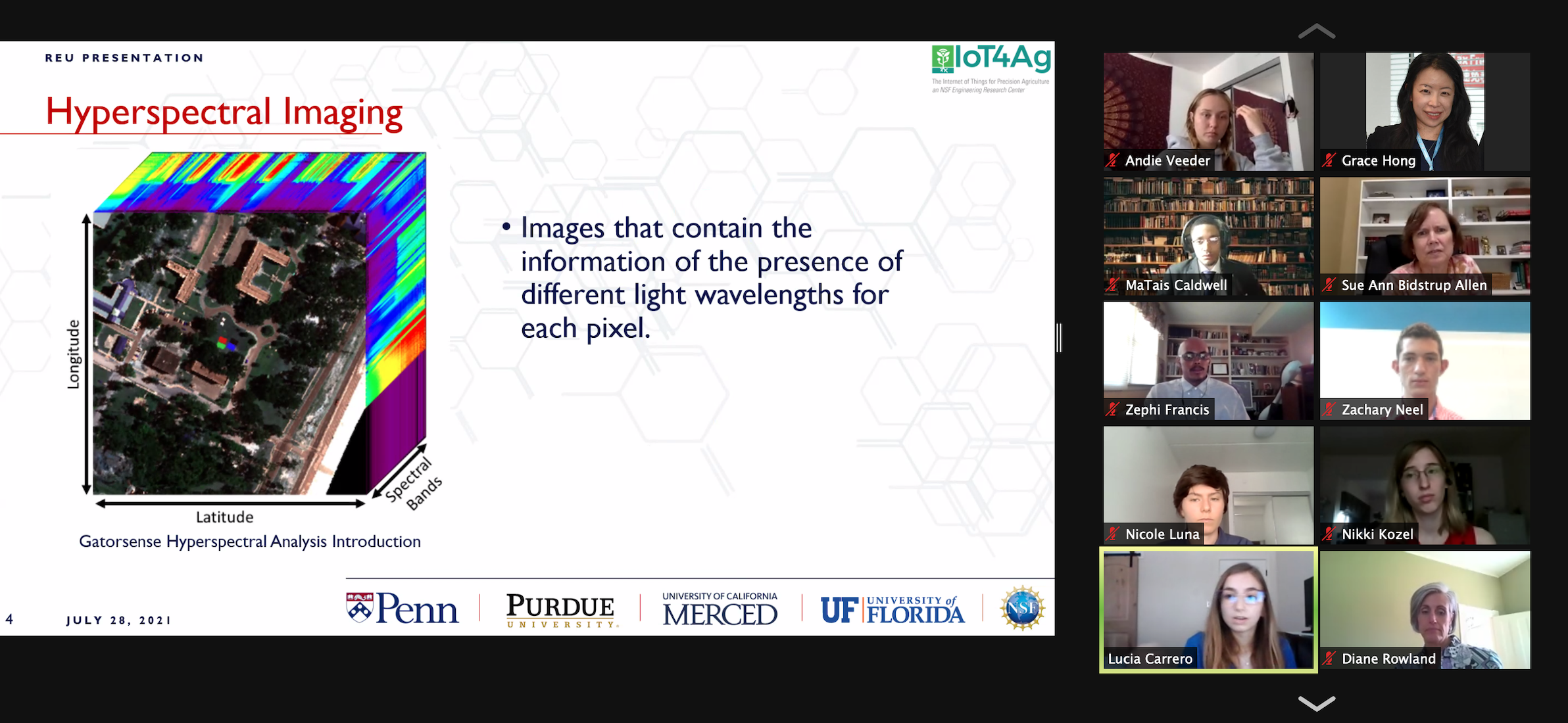Click the Penn logo in the slide footer
1568x723 pixels.
(x=402, y=608)
